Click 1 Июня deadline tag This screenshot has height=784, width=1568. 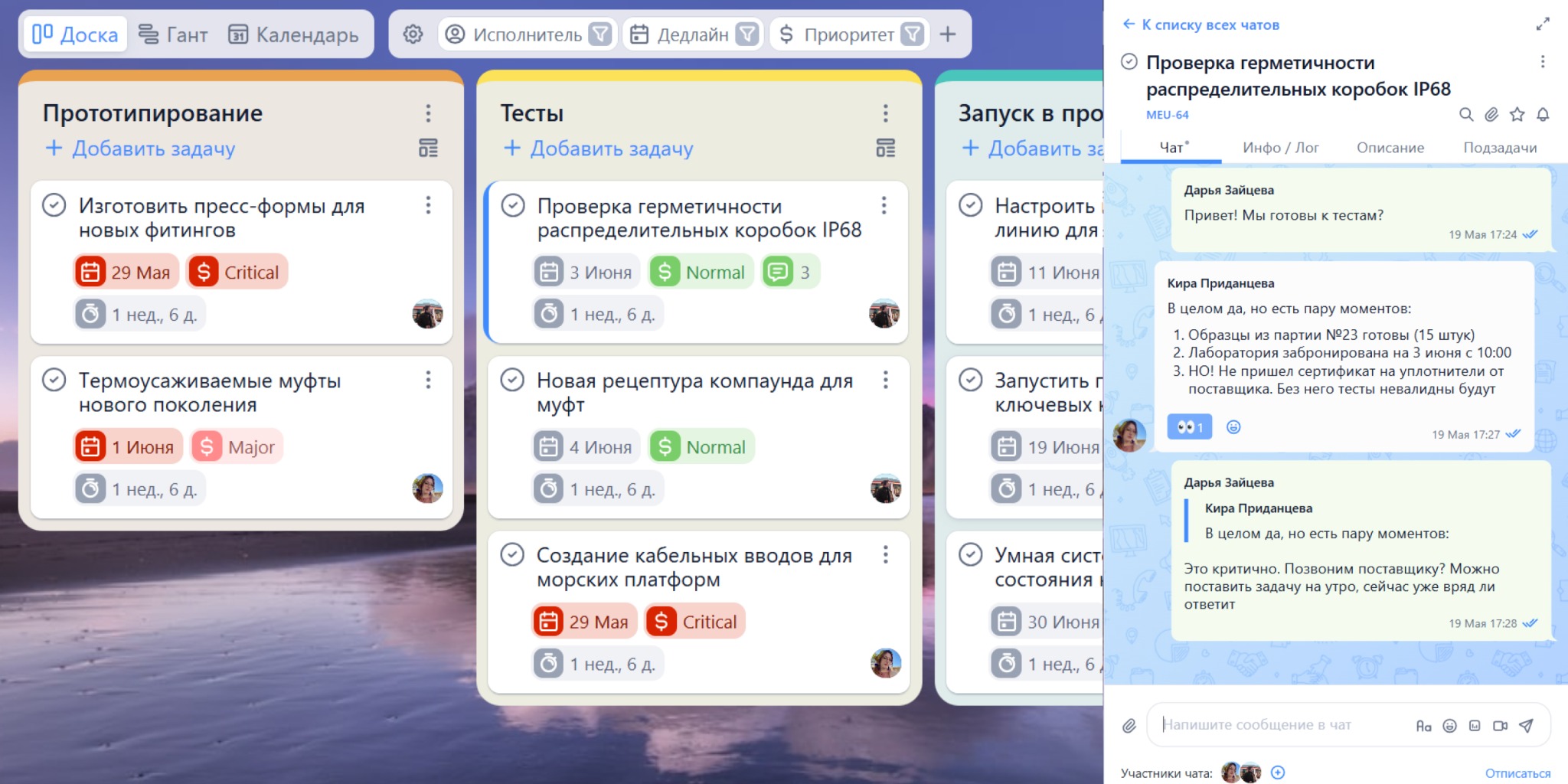129,446
